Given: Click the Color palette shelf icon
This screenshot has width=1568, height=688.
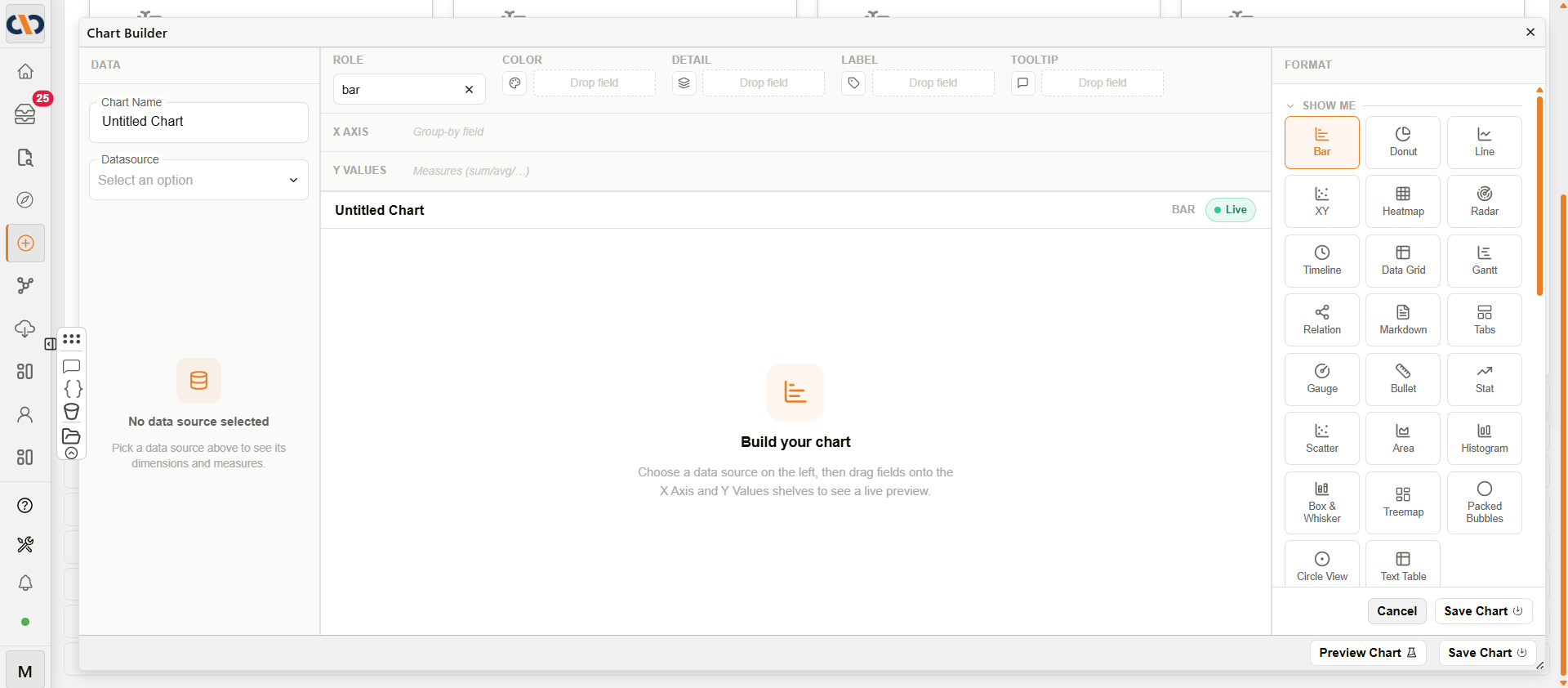Looking at the screenshot, I should pyautogui.click(x=514, y=83).
